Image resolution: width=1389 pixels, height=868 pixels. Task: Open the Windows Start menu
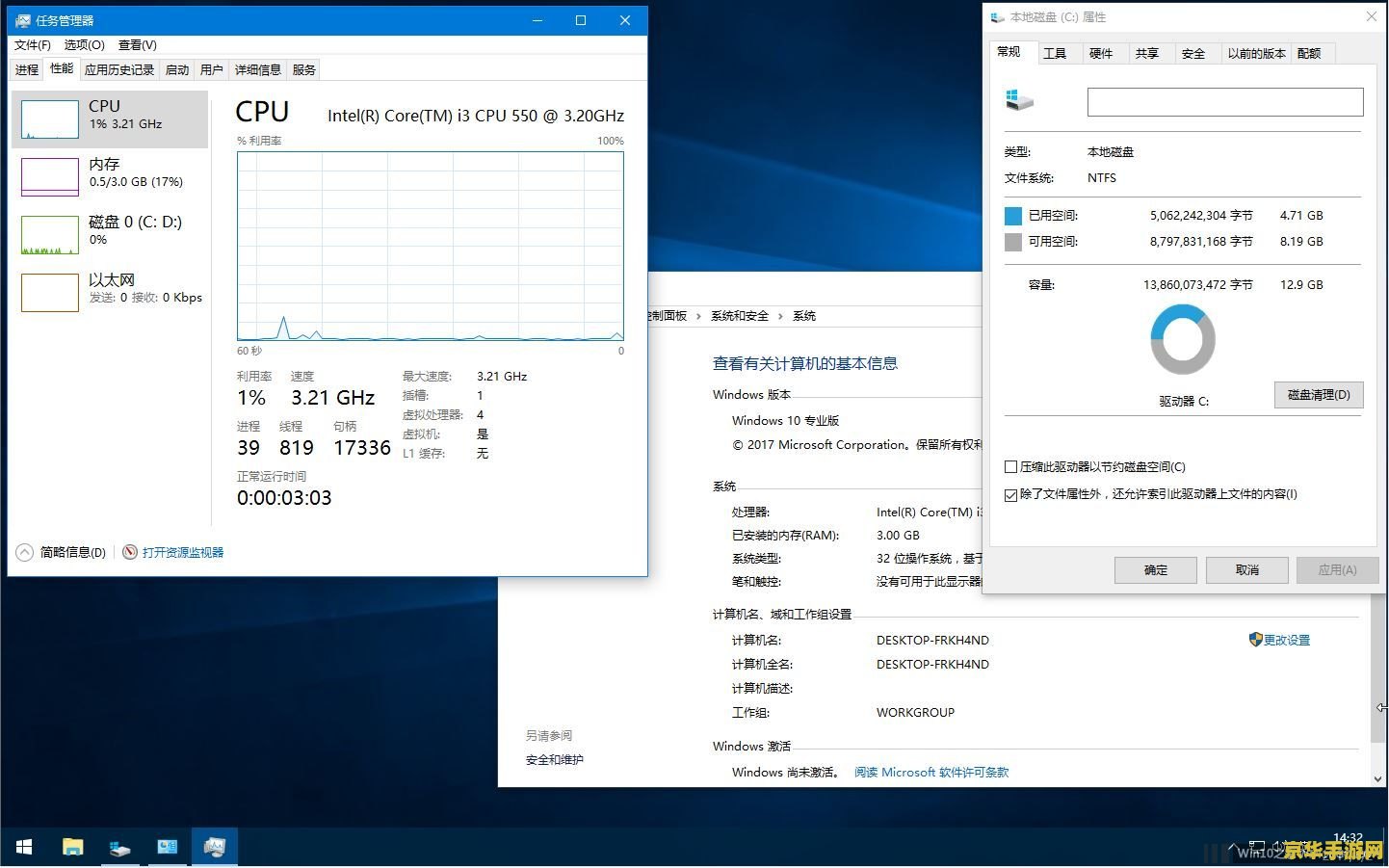click(x=24, y=847)
